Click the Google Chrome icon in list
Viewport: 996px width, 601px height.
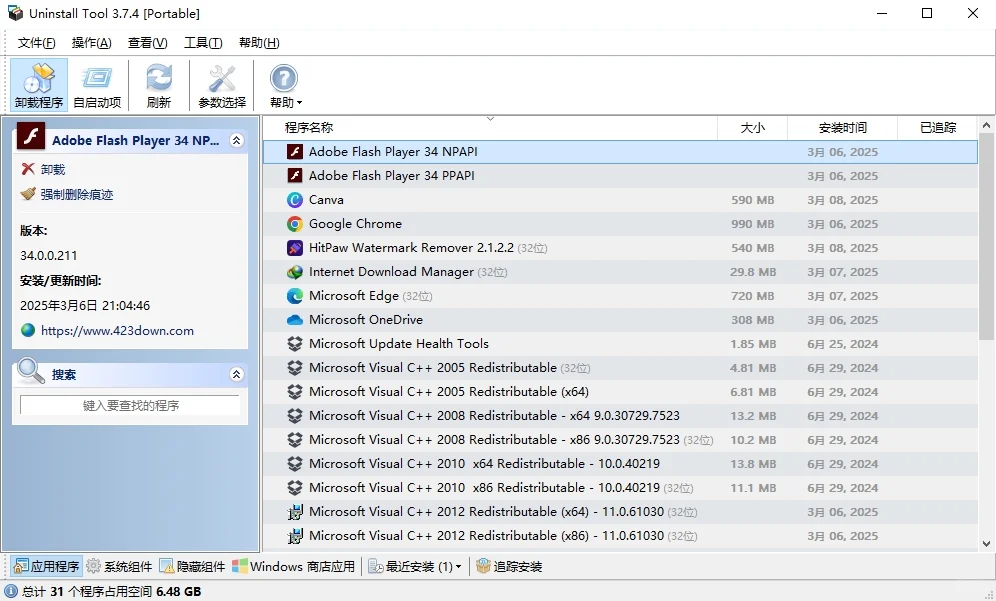point(295,224)
